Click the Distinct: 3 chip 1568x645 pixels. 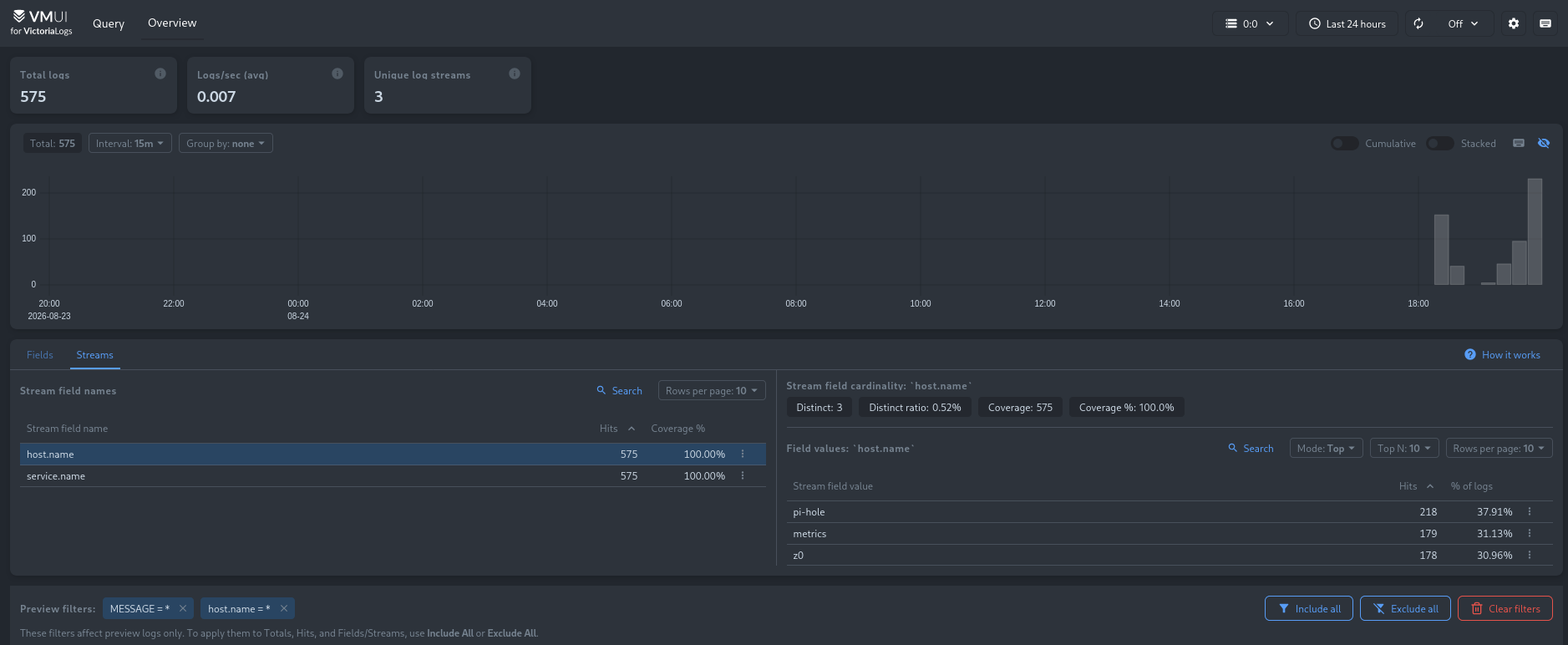820,407
